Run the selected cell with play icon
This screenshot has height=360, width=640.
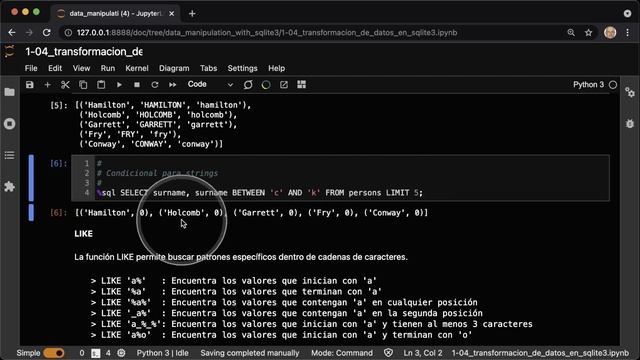click(x=119, y=84)
